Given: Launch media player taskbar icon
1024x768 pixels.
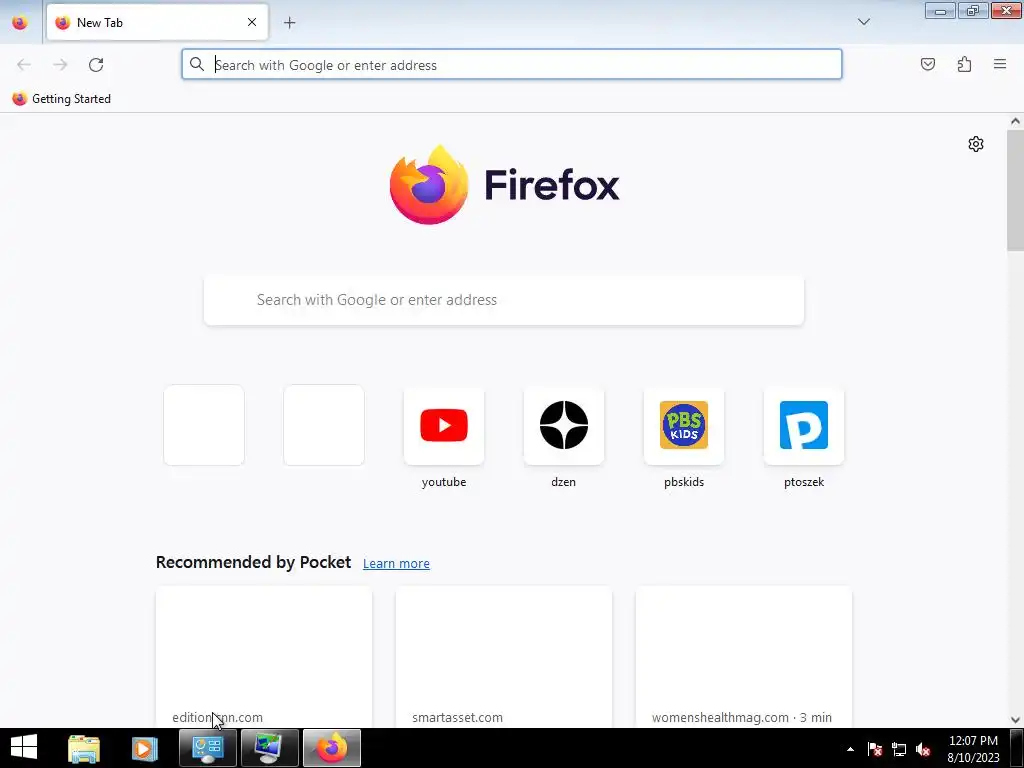Looking at the screenshot, I should pyautogui.click(x=144, y=748).
